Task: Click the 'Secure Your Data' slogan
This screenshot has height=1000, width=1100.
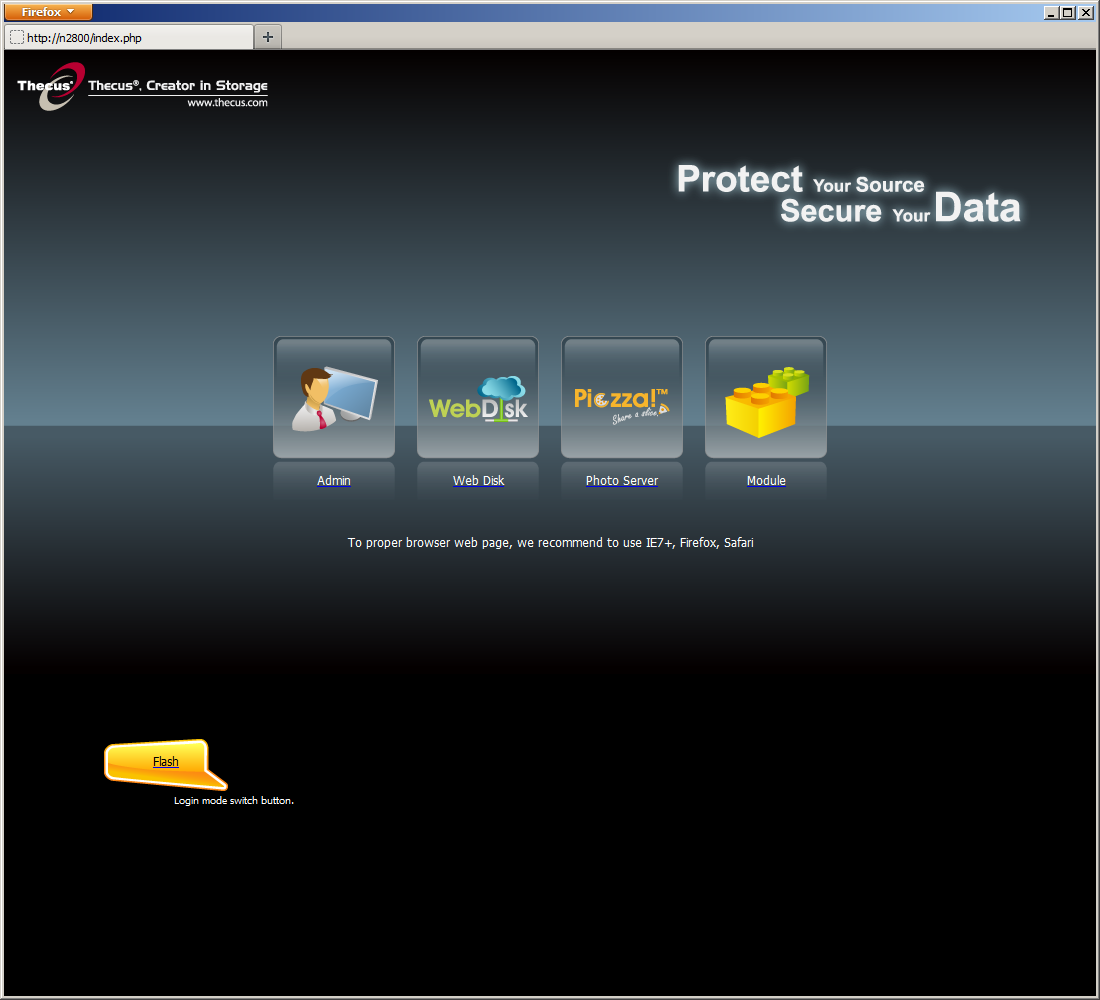Action: (901, 209)
